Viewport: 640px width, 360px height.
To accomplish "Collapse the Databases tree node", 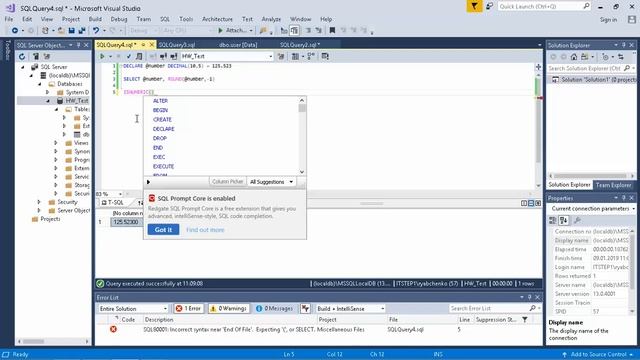I will (x=40, y=84).
